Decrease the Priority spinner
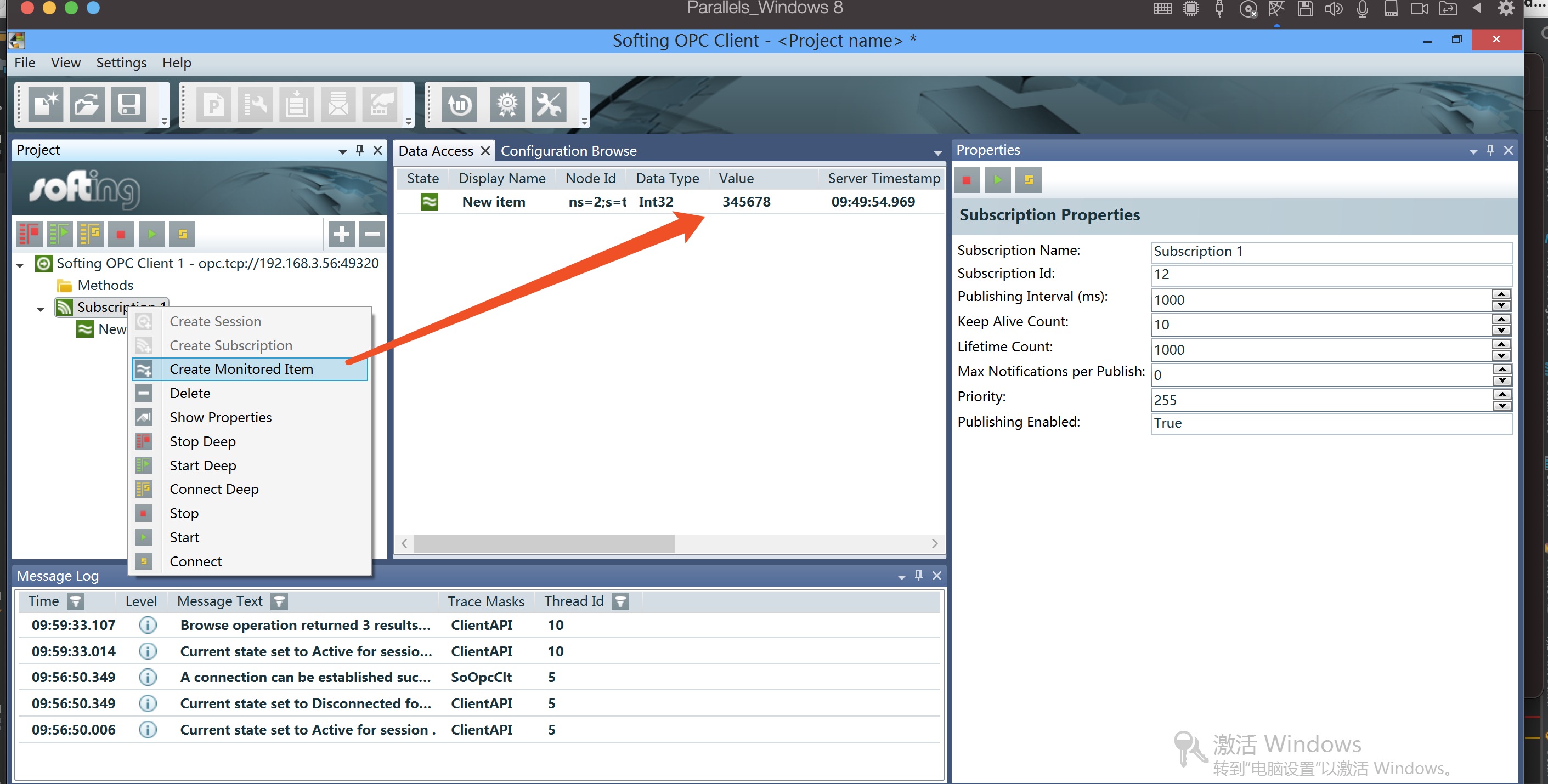This screenshot has width=1548, height=784. pyautogui.click(x=1501, y=406)
